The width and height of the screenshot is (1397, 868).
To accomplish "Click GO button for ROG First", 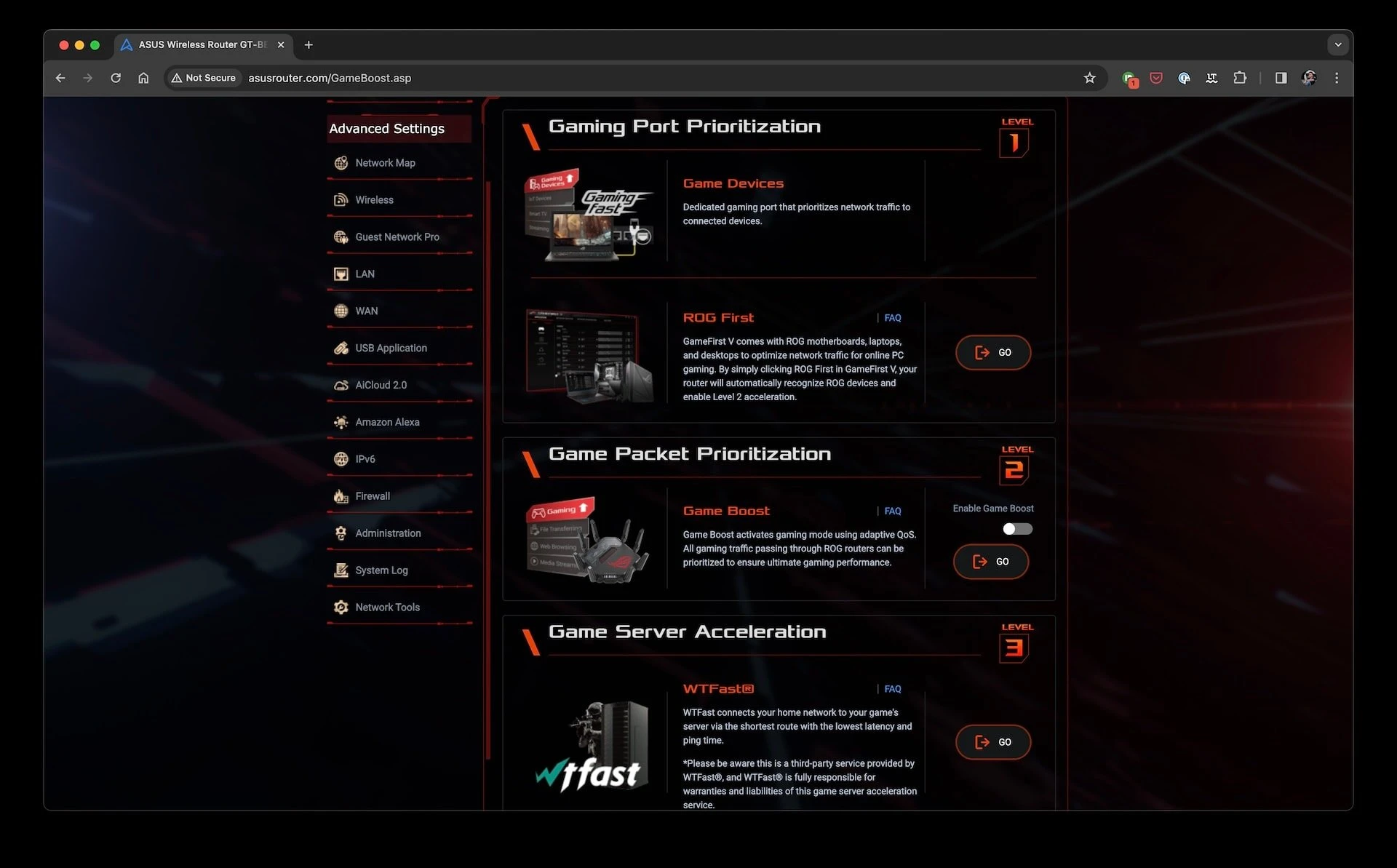I will (993, 353).
